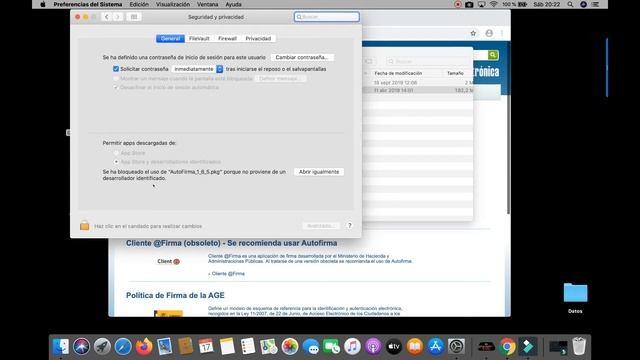Viewport: 640px width, 360px height.
Task: Open Wi-Fi status in menu bar
Action: [x=493, y=4]
